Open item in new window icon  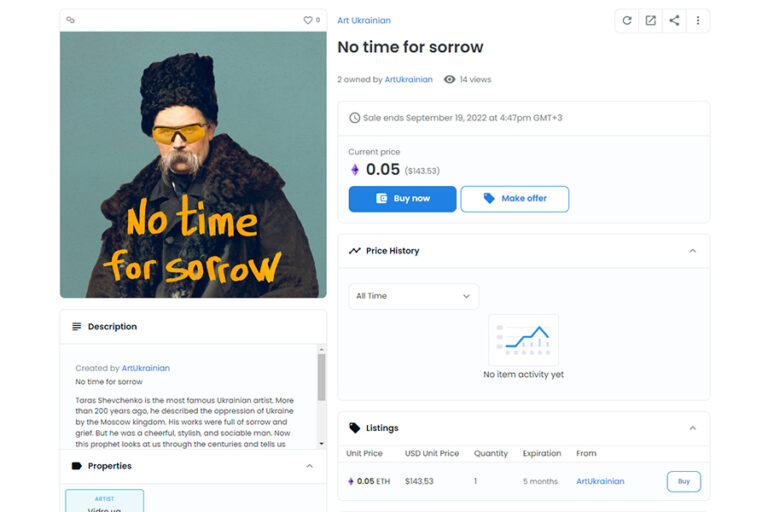pyautogui.click(x=650, y=21)
